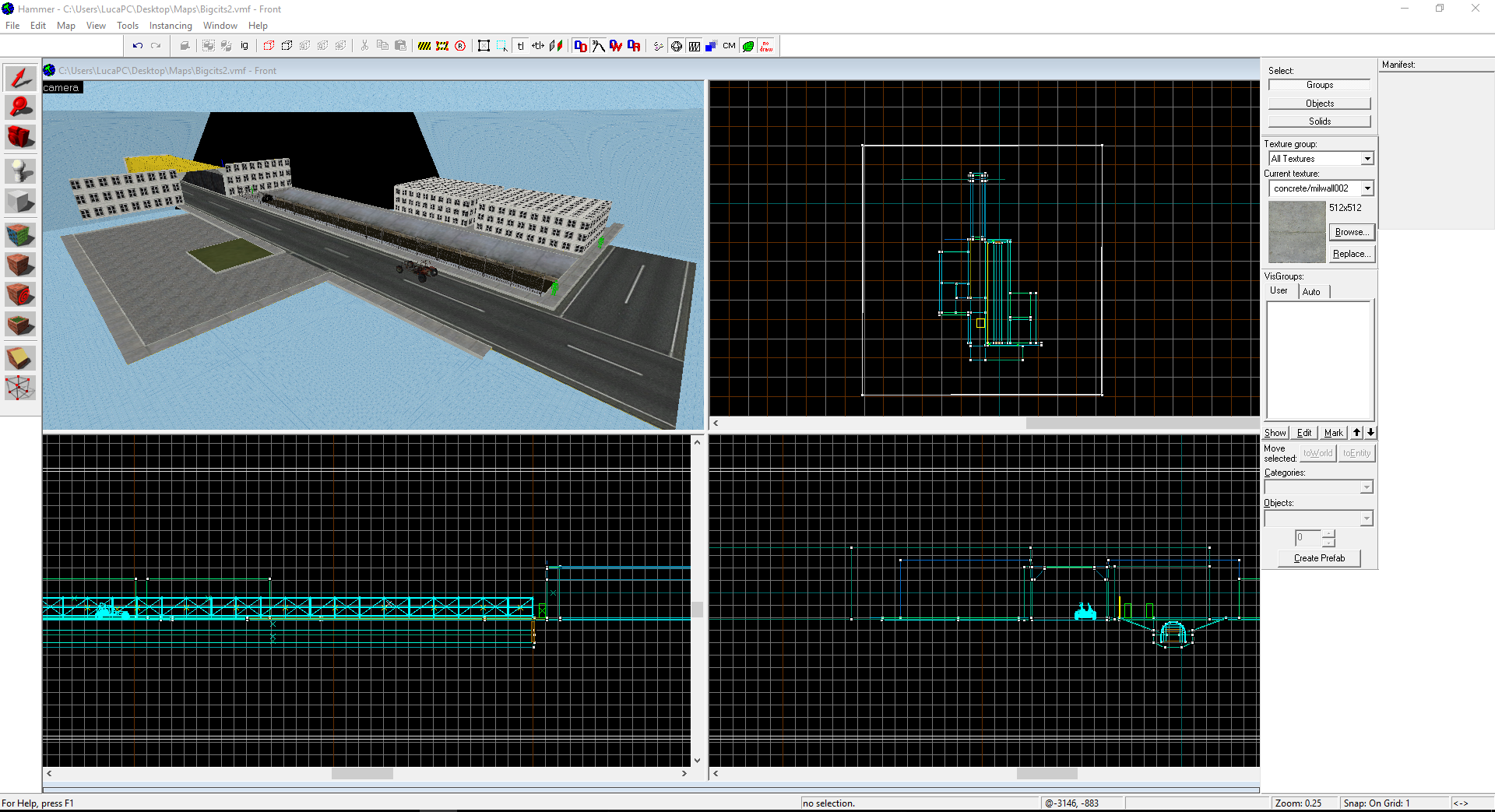Toggle face alignment mode icon
This screenshot has height=812, width=1495.
[556, 46]
